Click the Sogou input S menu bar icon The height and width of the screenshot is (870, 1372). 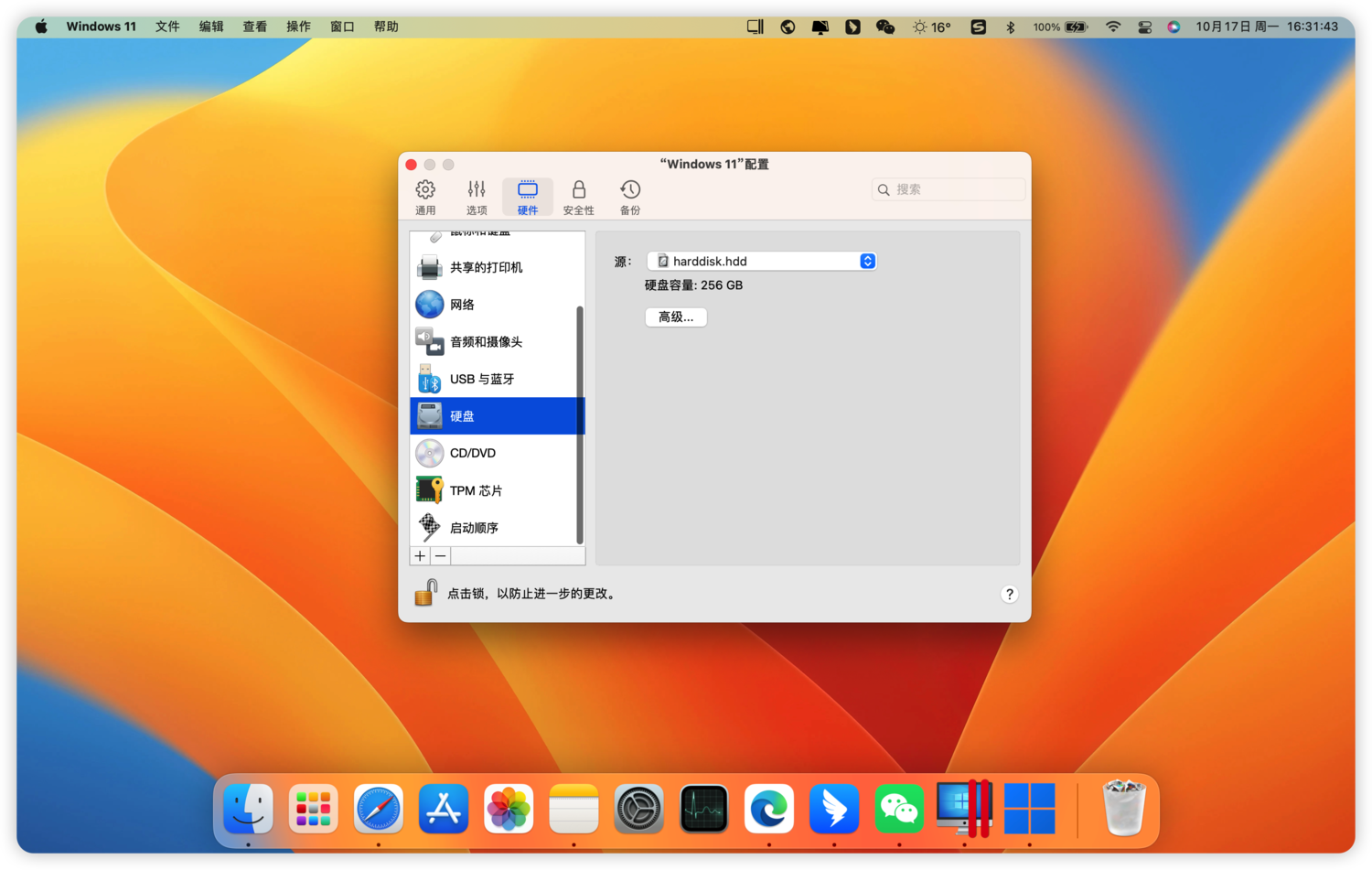point(979,27)
